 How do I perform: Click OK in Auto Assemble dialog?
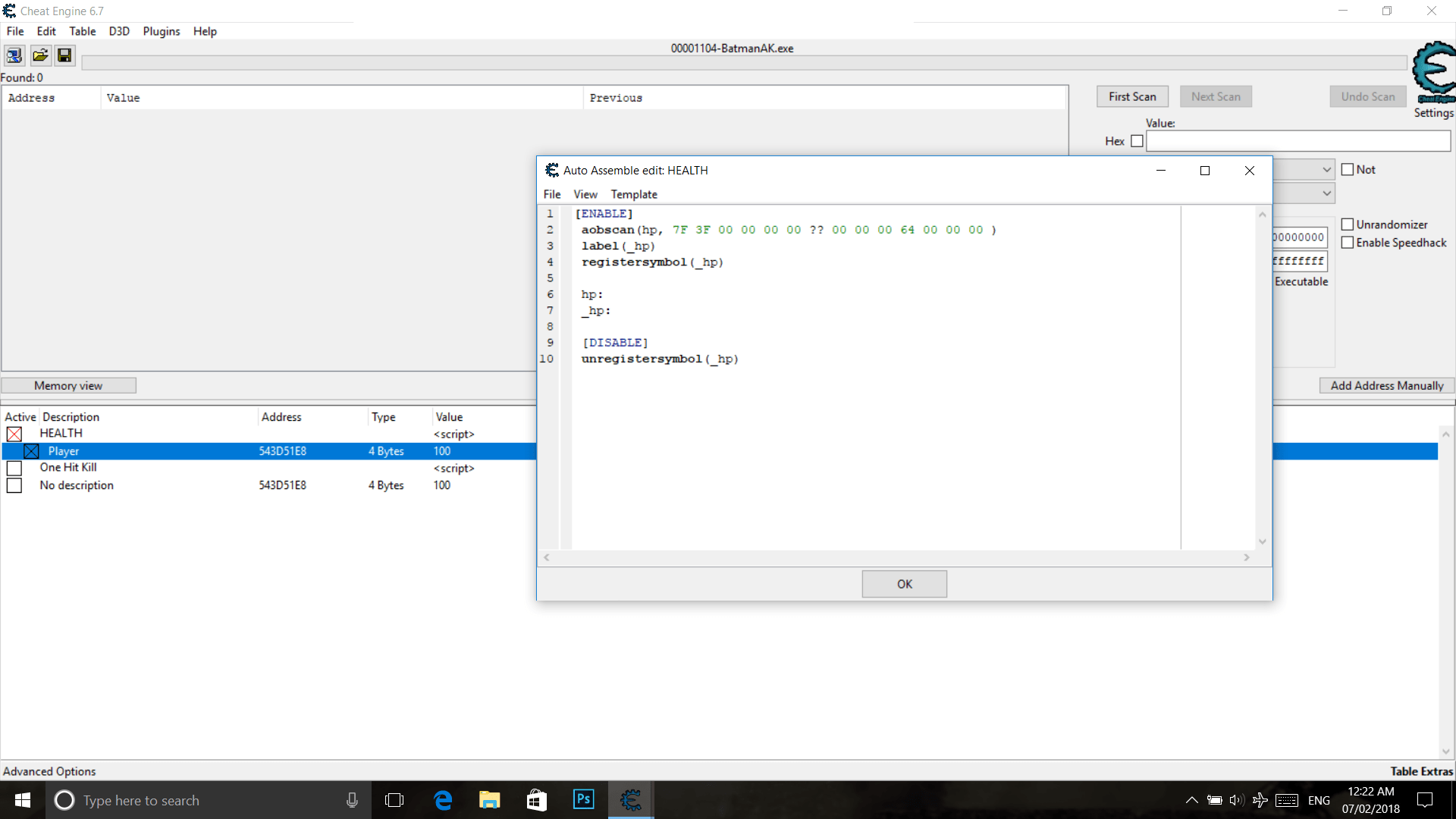(904, 584)
